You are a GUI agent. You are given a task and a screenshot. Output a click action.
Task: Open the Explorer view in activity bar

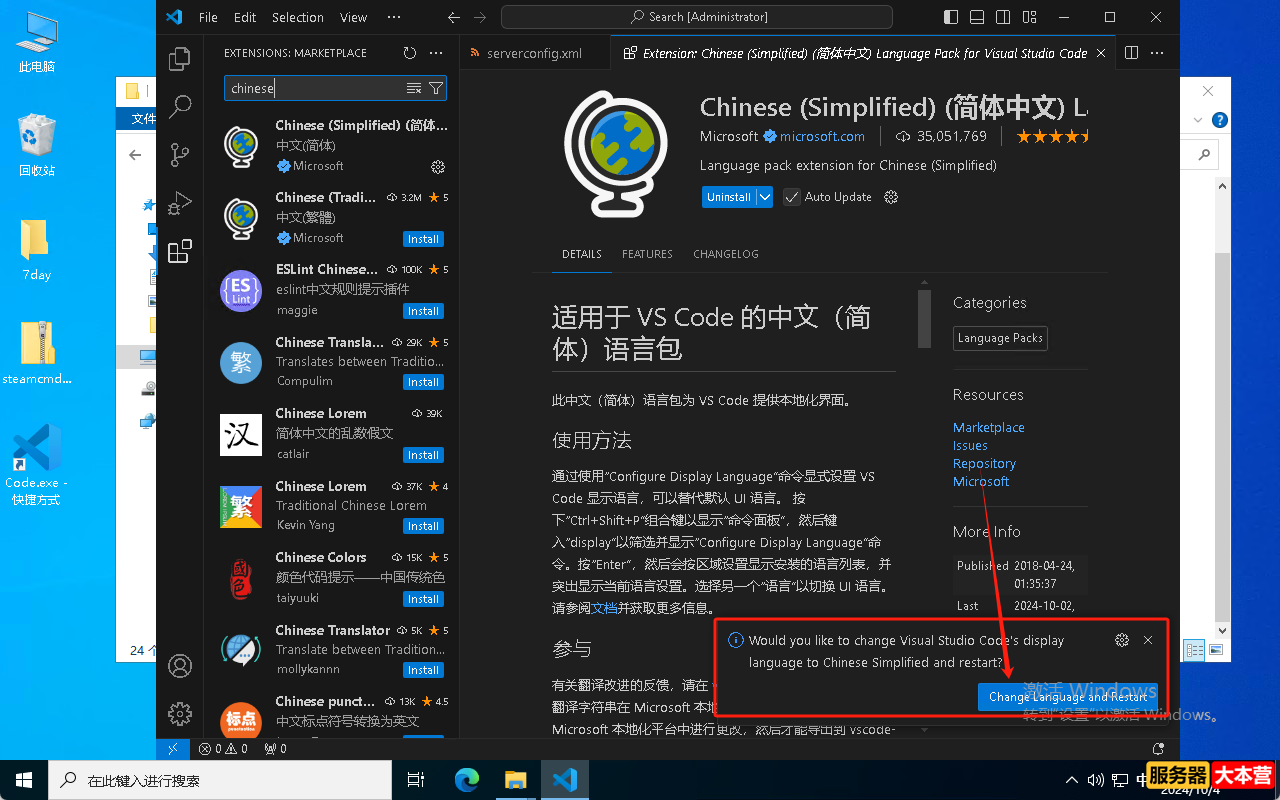coord(180,59)
